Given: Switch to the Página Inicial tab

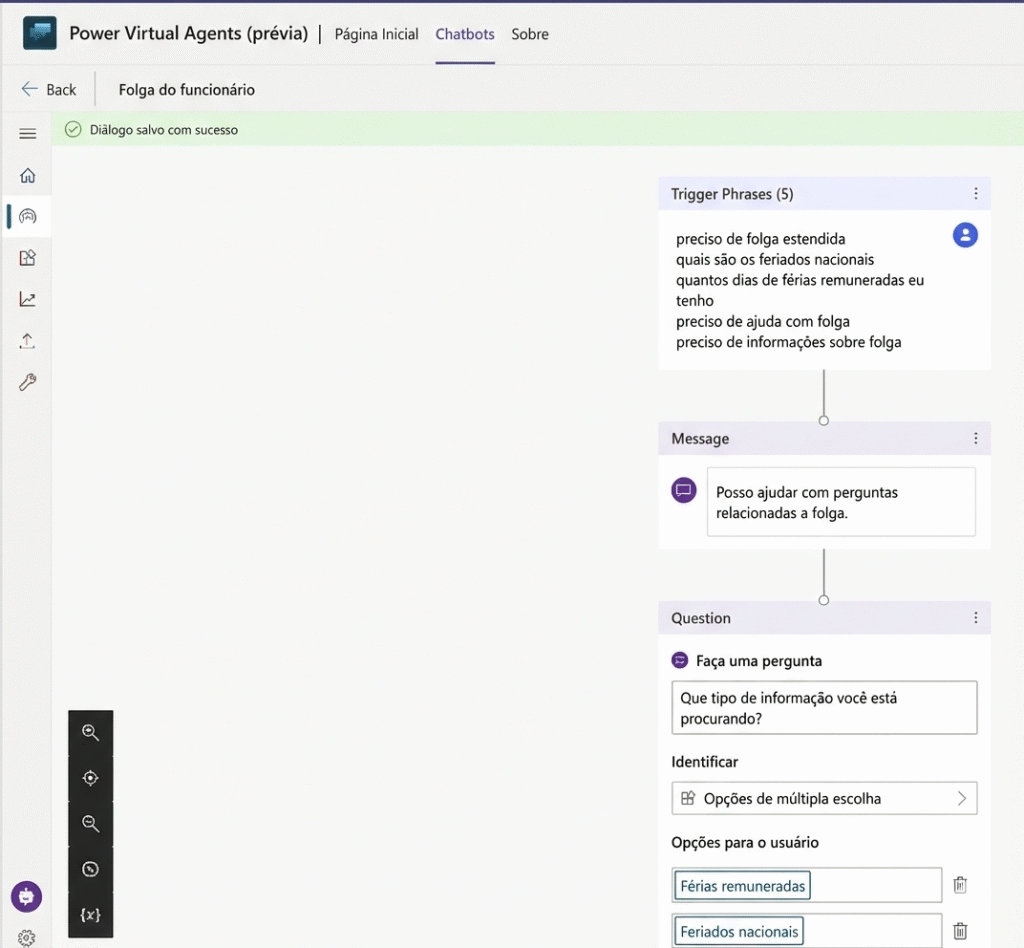Looking at the screenshot, I should click(x=376, y=34).
